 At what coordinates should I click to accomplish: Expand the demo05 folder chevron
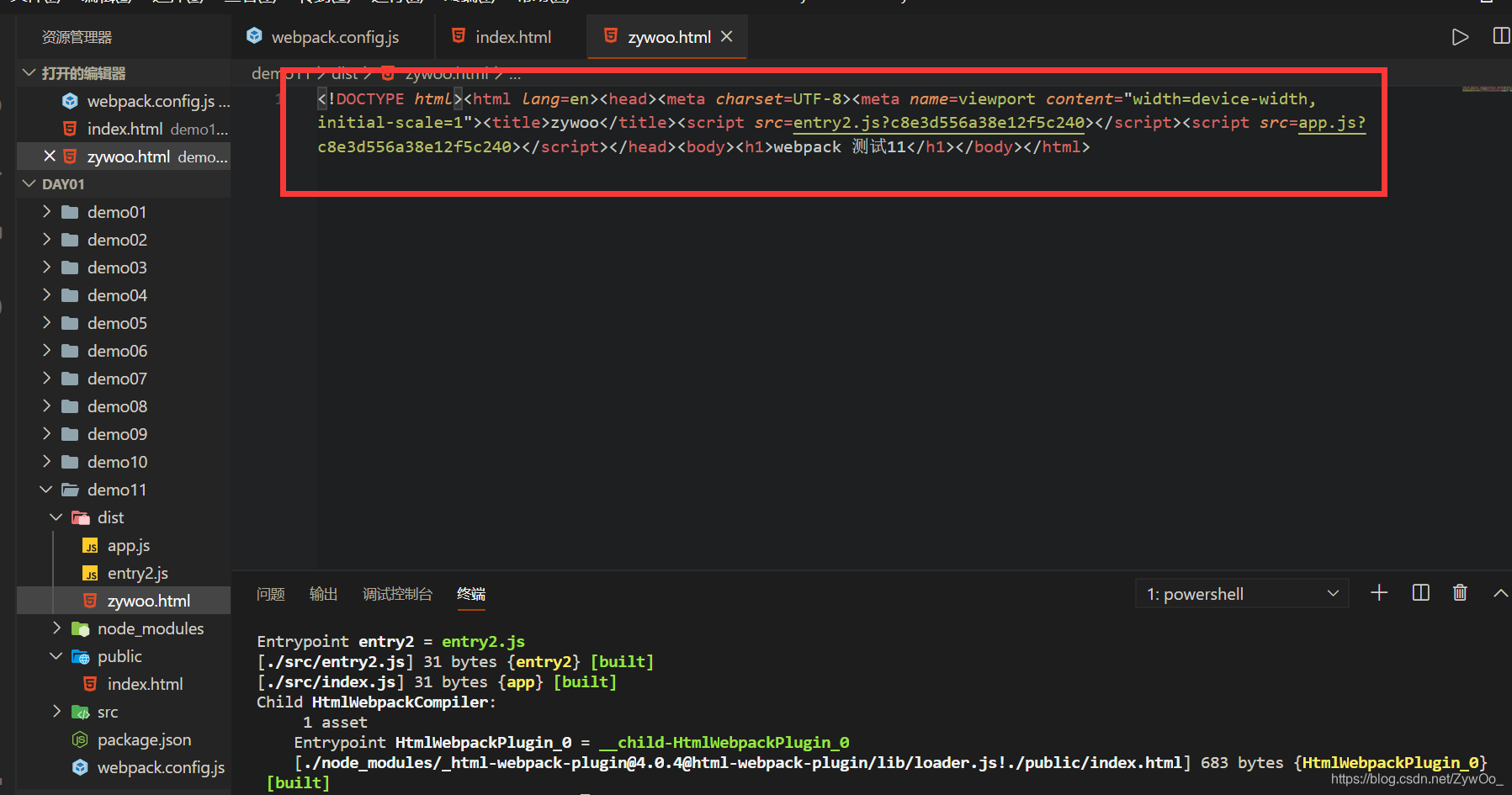pos(47,323)
